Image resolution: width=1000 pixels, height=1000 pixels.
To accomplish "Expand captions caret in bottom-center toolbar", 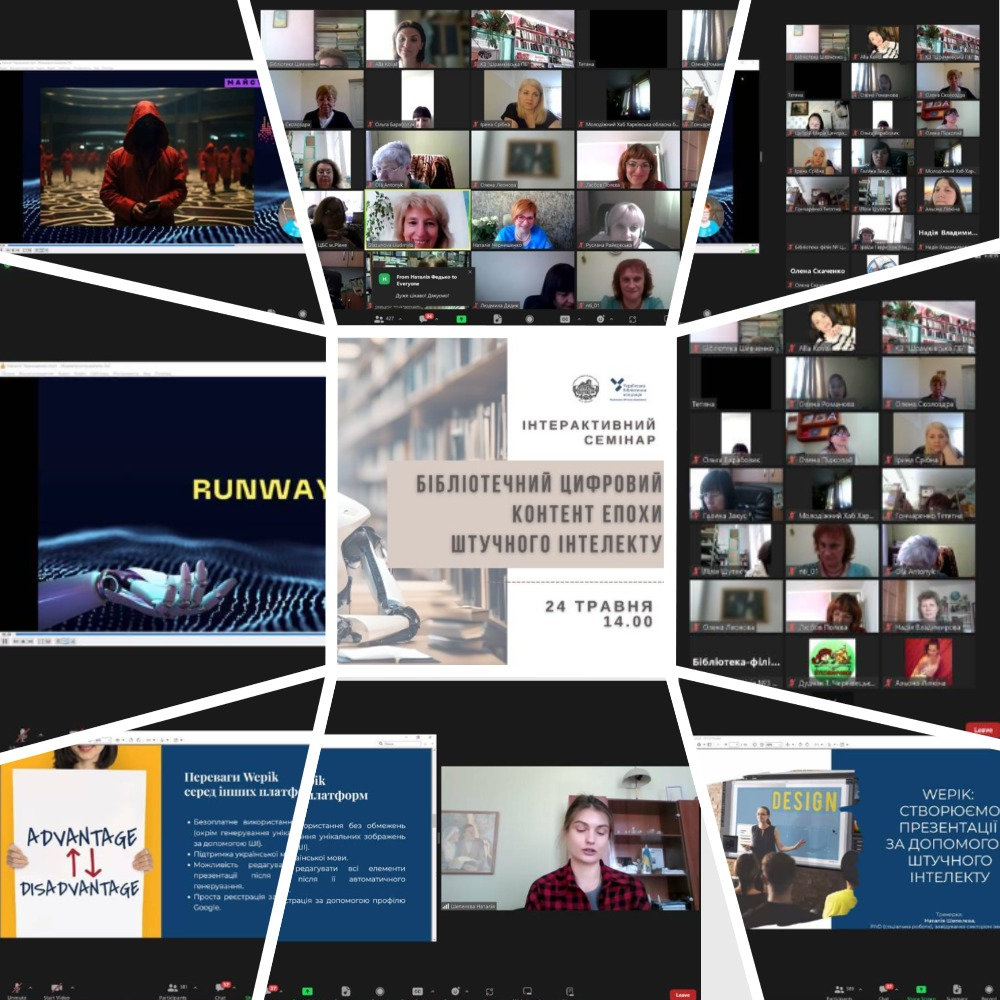I will click(x=432, y=991).
